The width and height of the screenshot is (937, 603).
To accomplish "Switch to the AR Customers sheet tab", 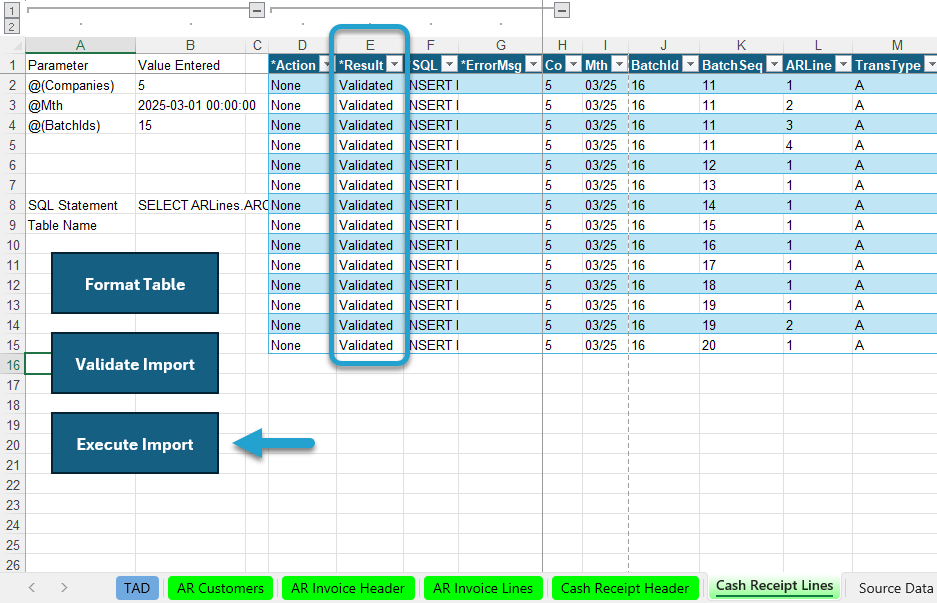I will click(x=221, y=588).
